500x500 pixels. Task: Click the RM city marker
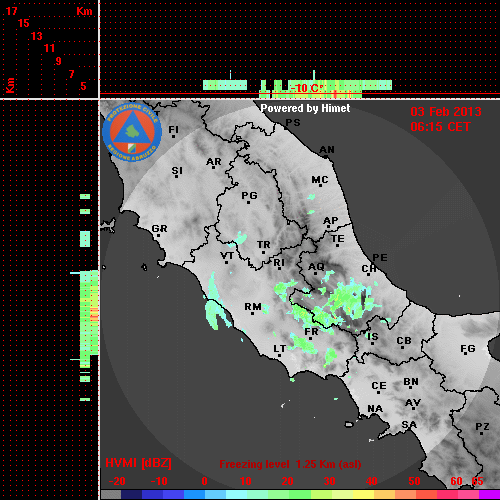tap(253, 307)
